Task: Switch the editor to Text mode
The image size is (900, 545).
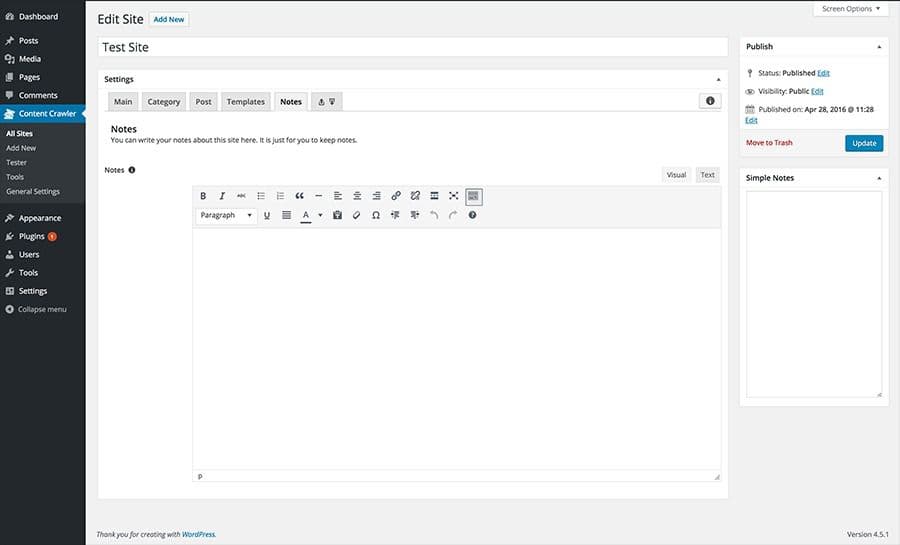Action: [x=708, y=175]
